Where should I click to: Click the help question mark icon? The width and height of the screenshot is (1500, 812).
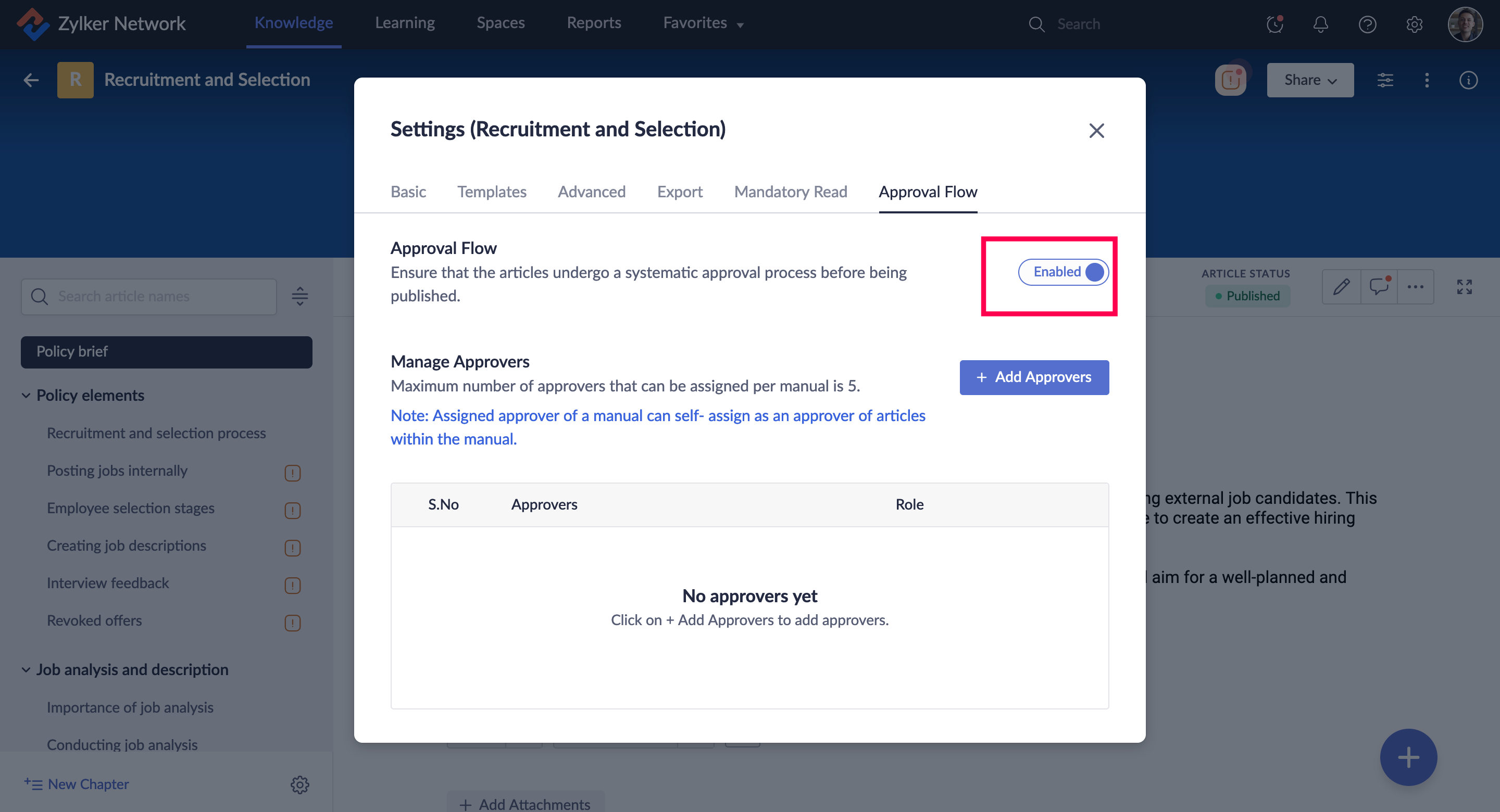(x=1367, y=24)
